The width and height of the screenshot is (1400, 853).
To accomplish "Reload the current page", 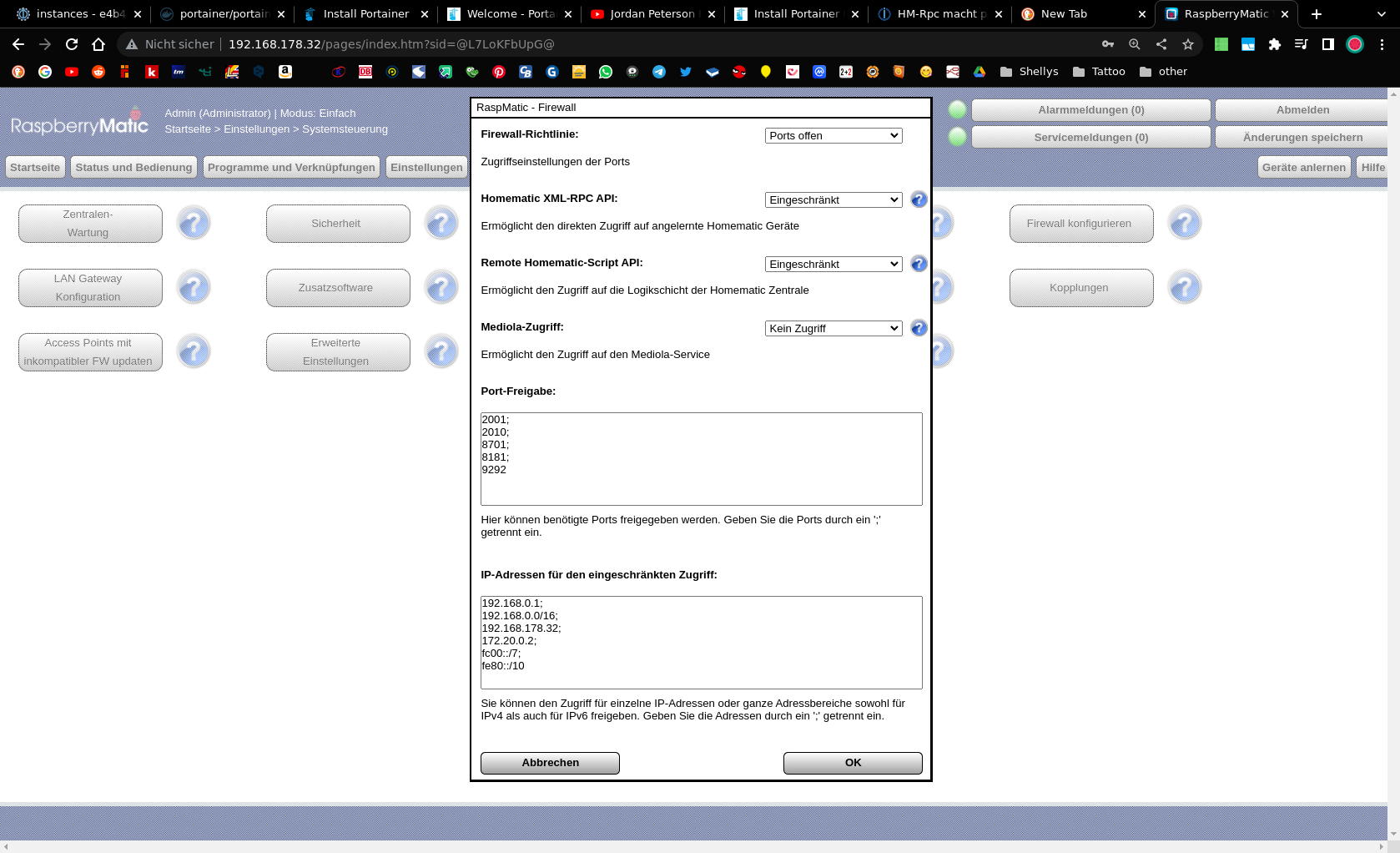I will point(72,44).
